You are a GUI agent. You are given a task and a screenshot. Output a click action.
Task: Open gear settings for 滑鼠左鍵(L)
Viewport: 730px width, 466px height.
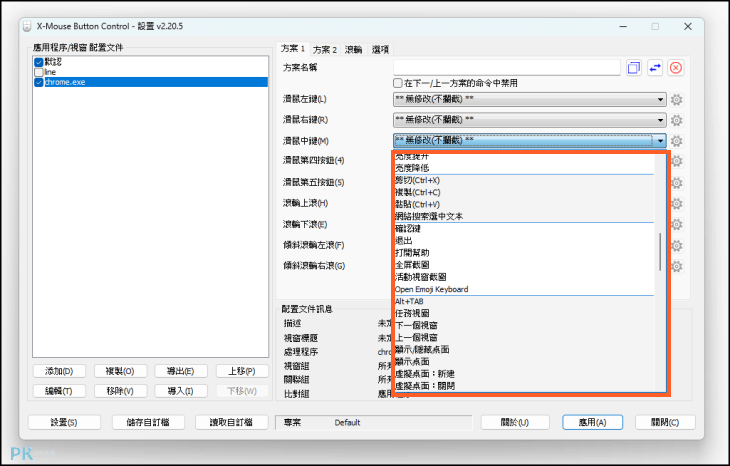click(676, 100)
